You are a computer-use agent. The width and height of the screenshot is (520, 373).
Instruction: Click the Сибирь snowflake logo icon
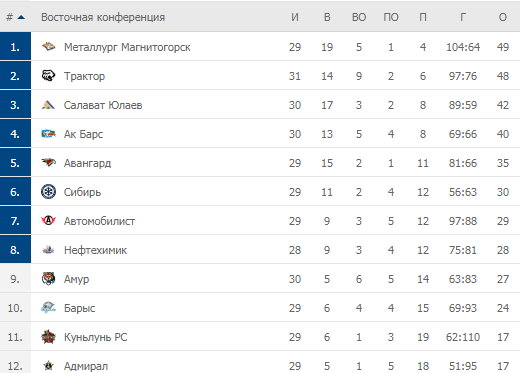point(48,192)
